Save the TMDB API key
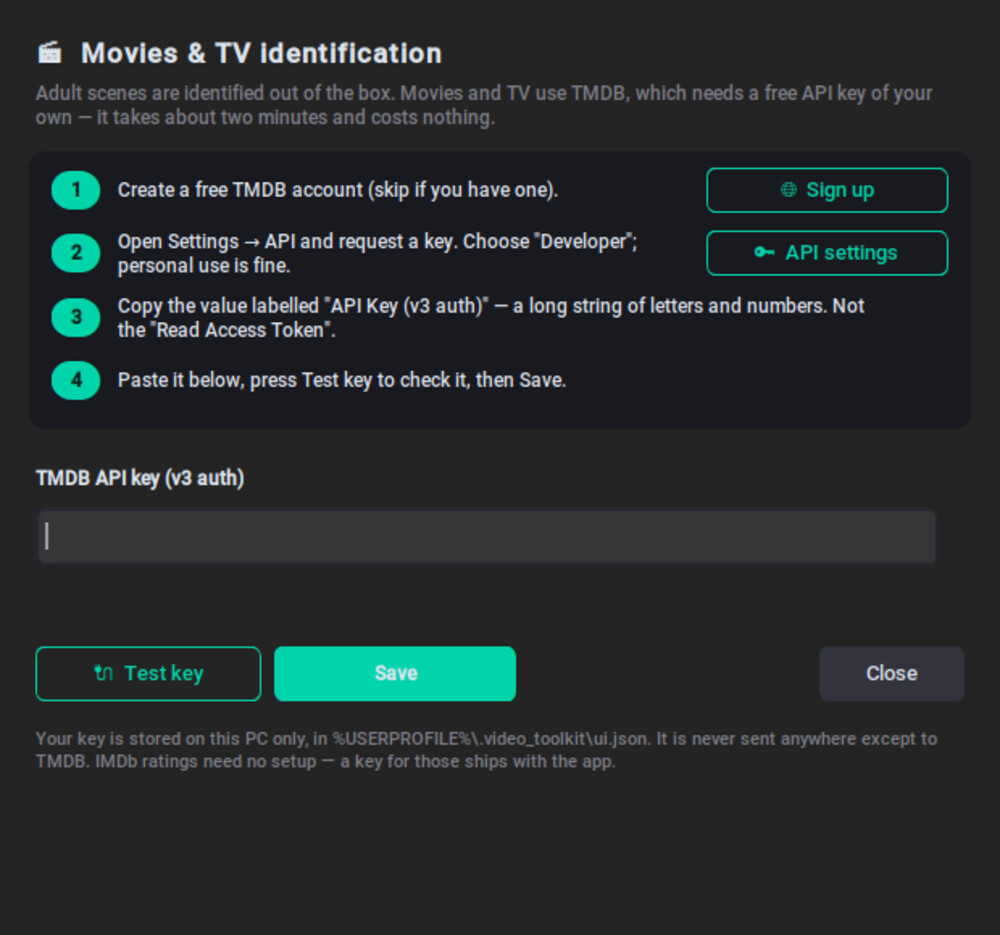 [395, 674]
